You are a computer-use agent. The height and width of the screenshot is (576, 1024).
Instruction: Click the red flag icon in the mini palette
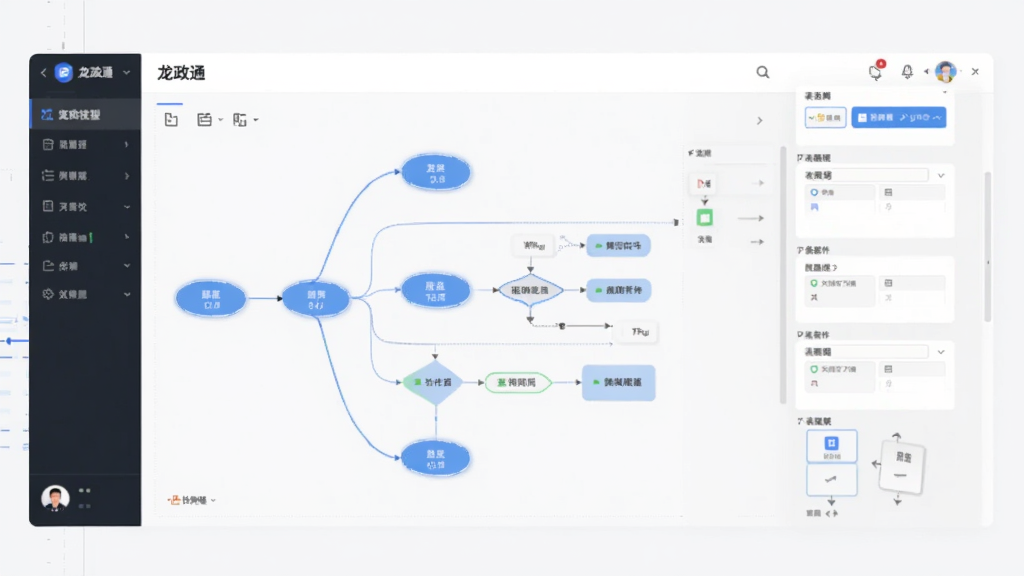(704, 184)
